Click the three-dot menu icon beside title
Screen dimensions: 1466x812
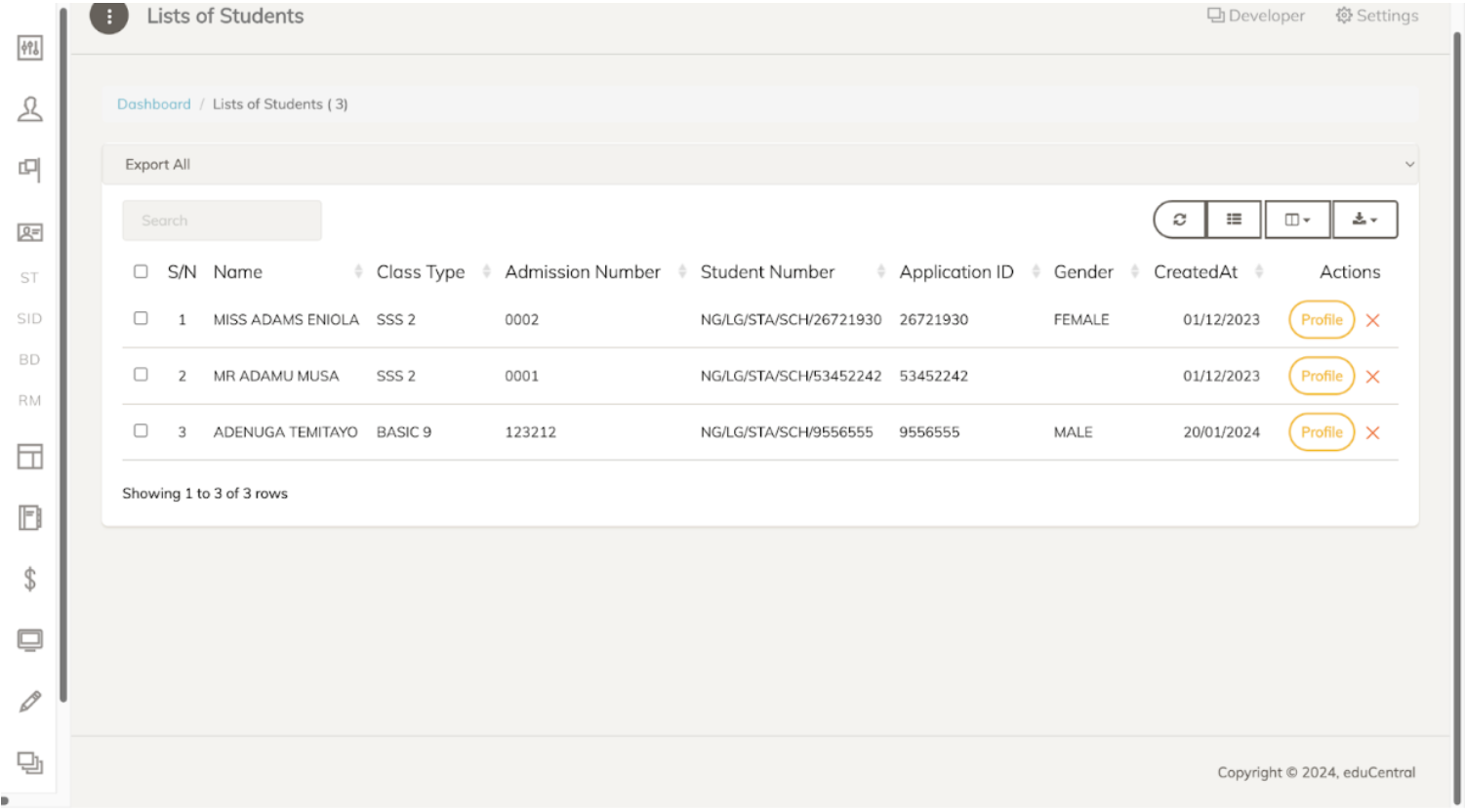coord(109,17)
